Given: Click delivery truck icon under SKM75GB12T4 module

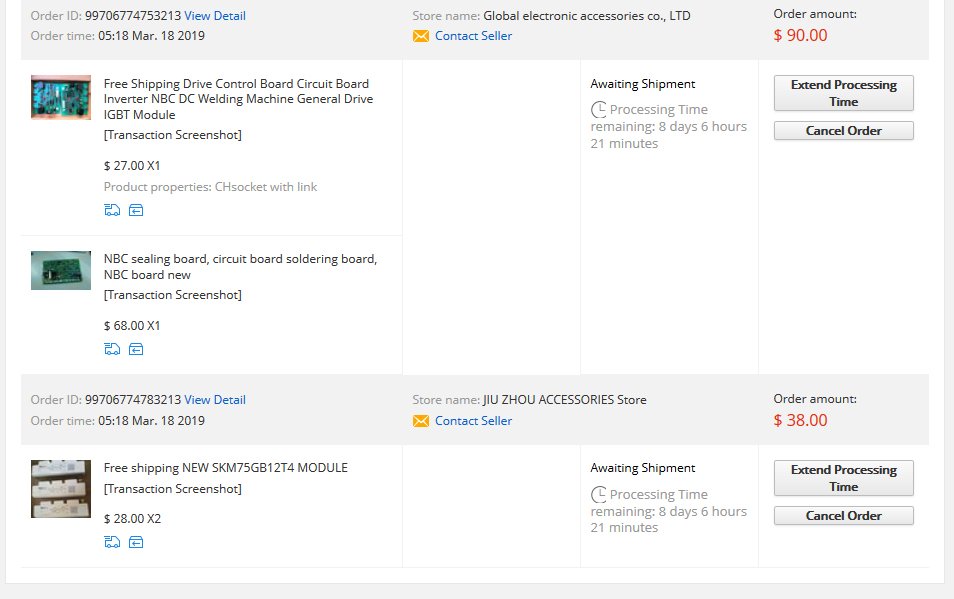Looking at the screenshot, I should [x=111, y=542].
